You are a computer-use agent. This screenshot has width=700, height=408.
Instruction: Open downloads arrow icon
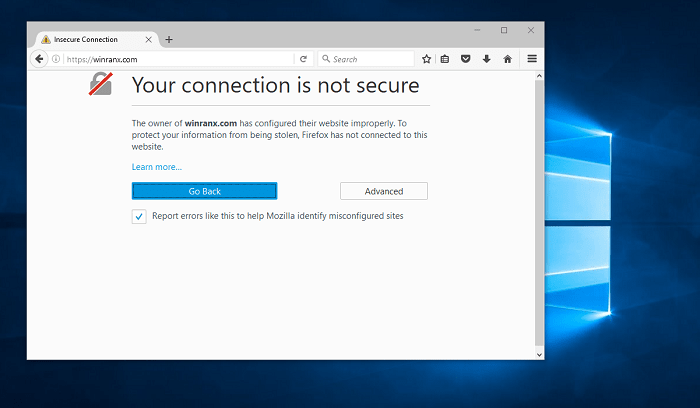[487, 59]
